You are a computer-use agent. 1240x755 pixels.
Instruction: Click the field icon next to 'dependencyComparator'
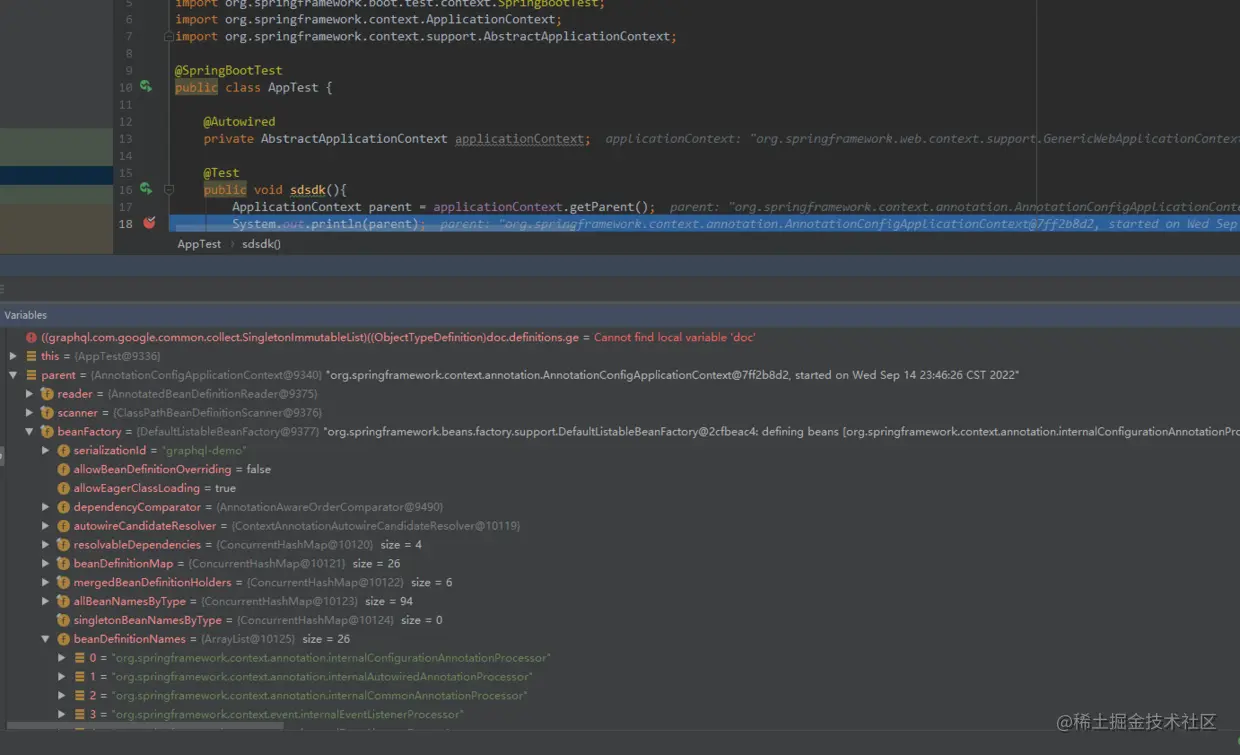pyautogui.click(x=63, y=507)
